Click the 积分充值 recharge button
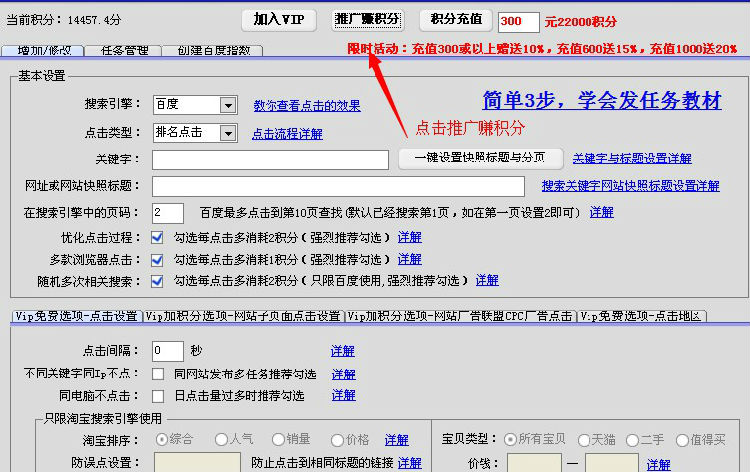The height and width of the screenshot is (472, 750). 456,20
